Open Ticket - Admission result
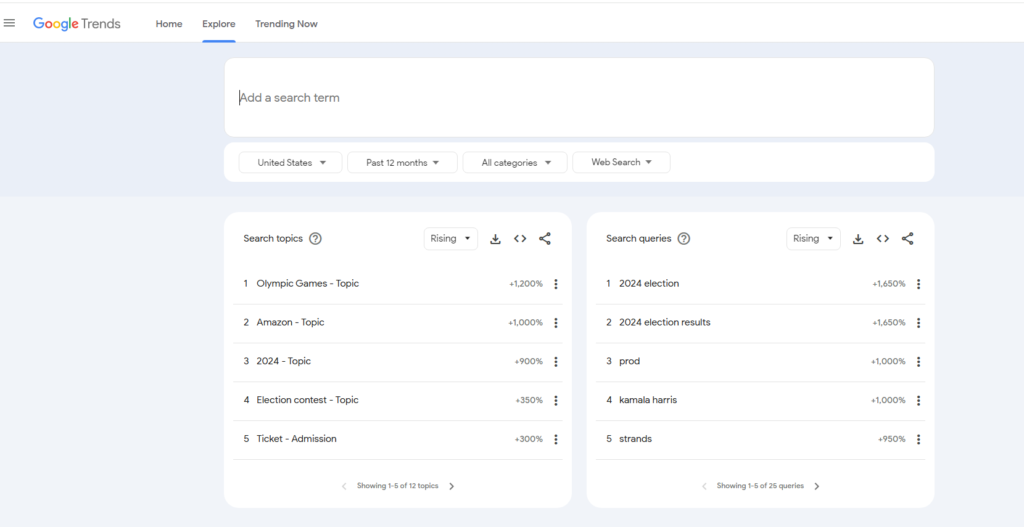The width and height of the screenshot is (1024, 527). 296,439
